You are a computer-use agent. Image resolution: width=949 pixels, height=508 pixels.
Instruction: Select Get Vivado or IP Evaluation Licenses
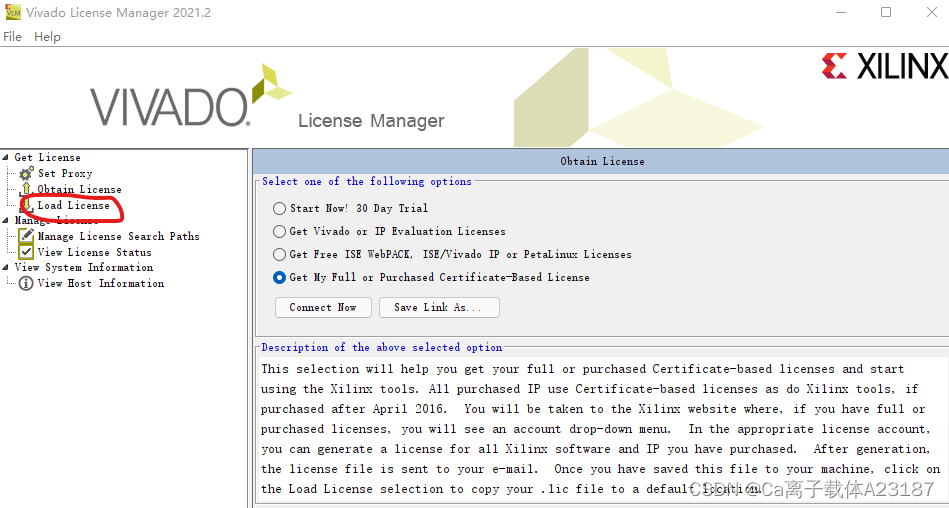pyautogui.click(x=279, y=231)
